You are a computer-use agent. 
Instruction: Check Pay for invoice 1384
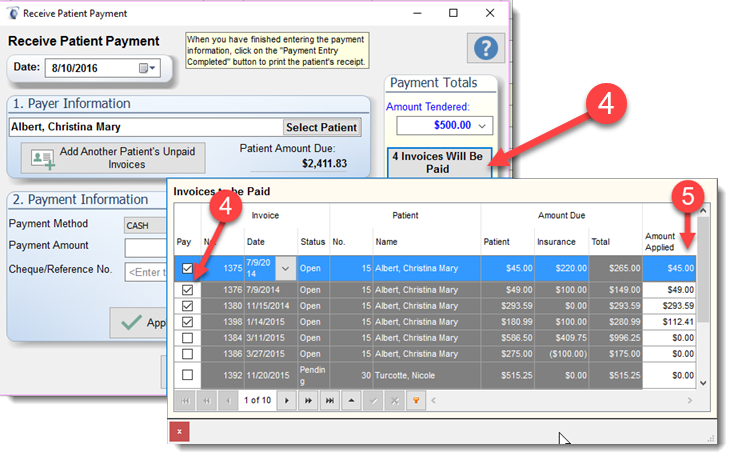pyautogui.click(x=187, y=337)
